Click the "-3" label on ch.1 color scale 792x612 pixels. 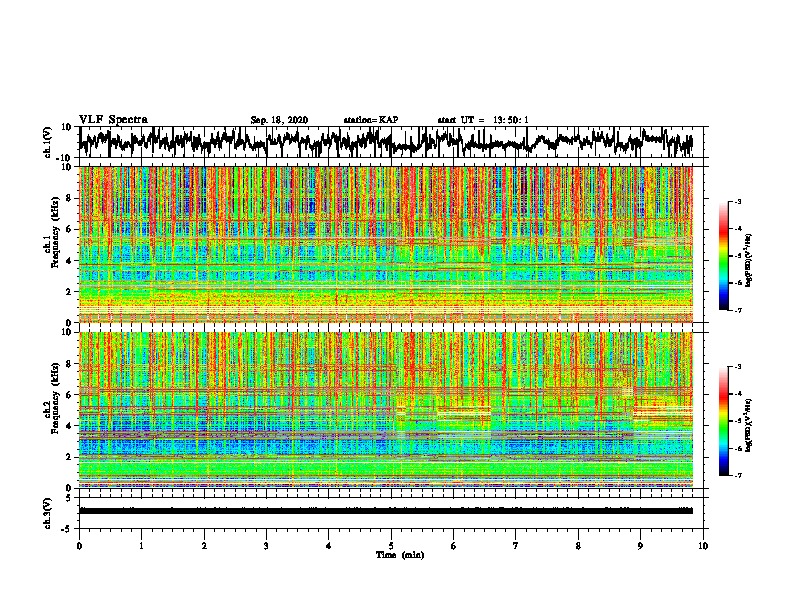pyautogui.click(x=738, y=202)
